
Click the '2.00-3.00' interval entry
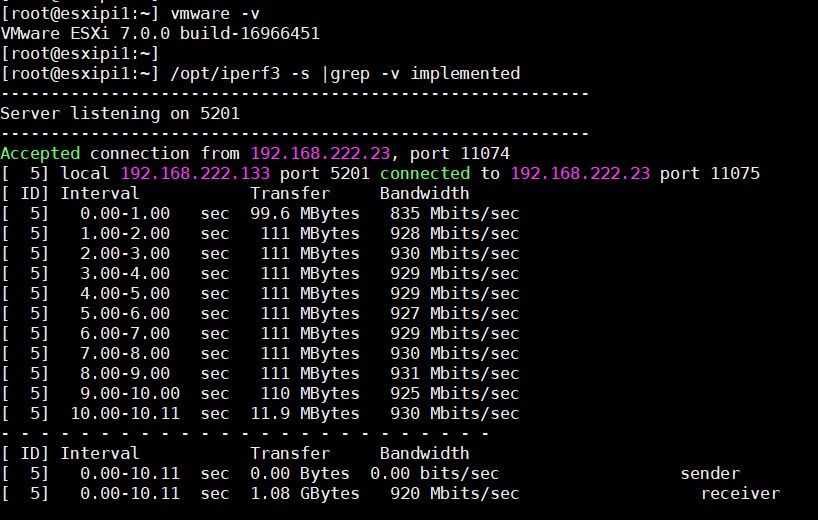[125, 253]
